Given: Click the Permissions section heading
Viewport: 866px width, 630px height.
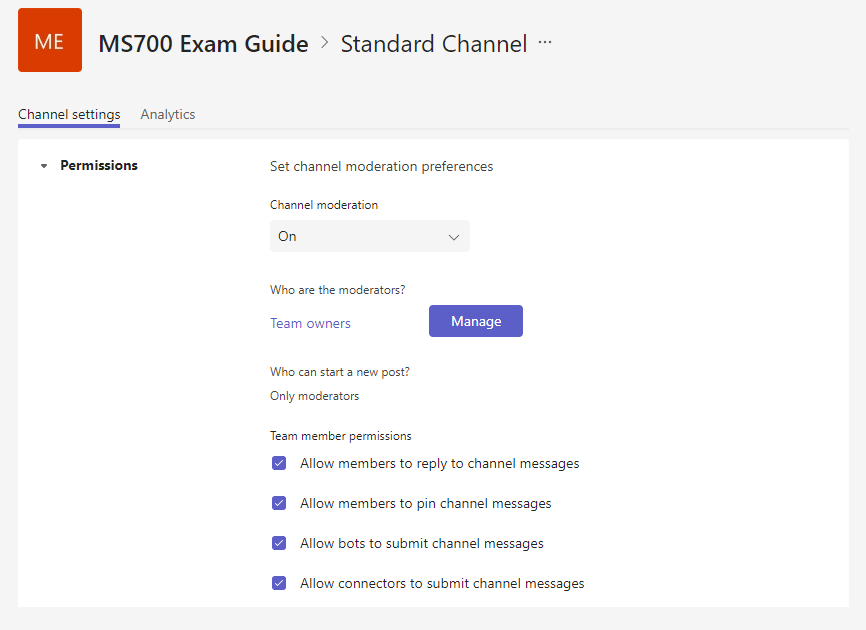Looking at the screenshot, I should 99,166.
